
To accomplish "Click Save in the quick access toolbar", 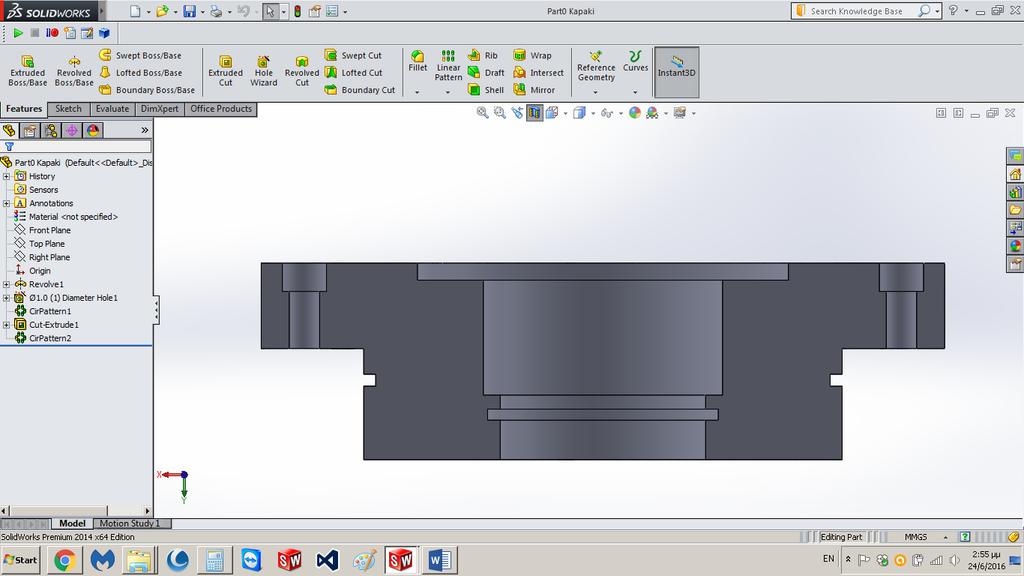I will click(189, 11).
